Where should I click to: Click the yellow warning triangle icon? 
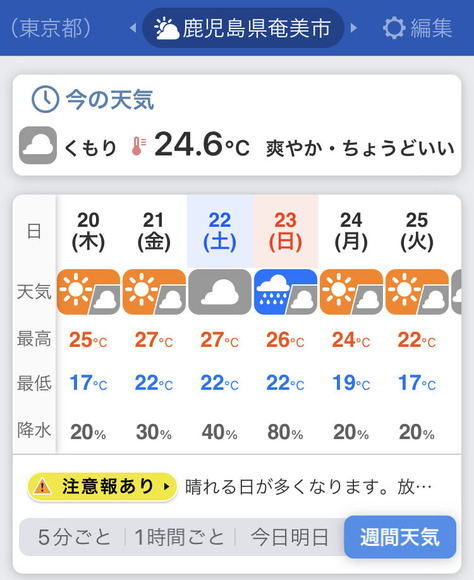pos(43,486)
